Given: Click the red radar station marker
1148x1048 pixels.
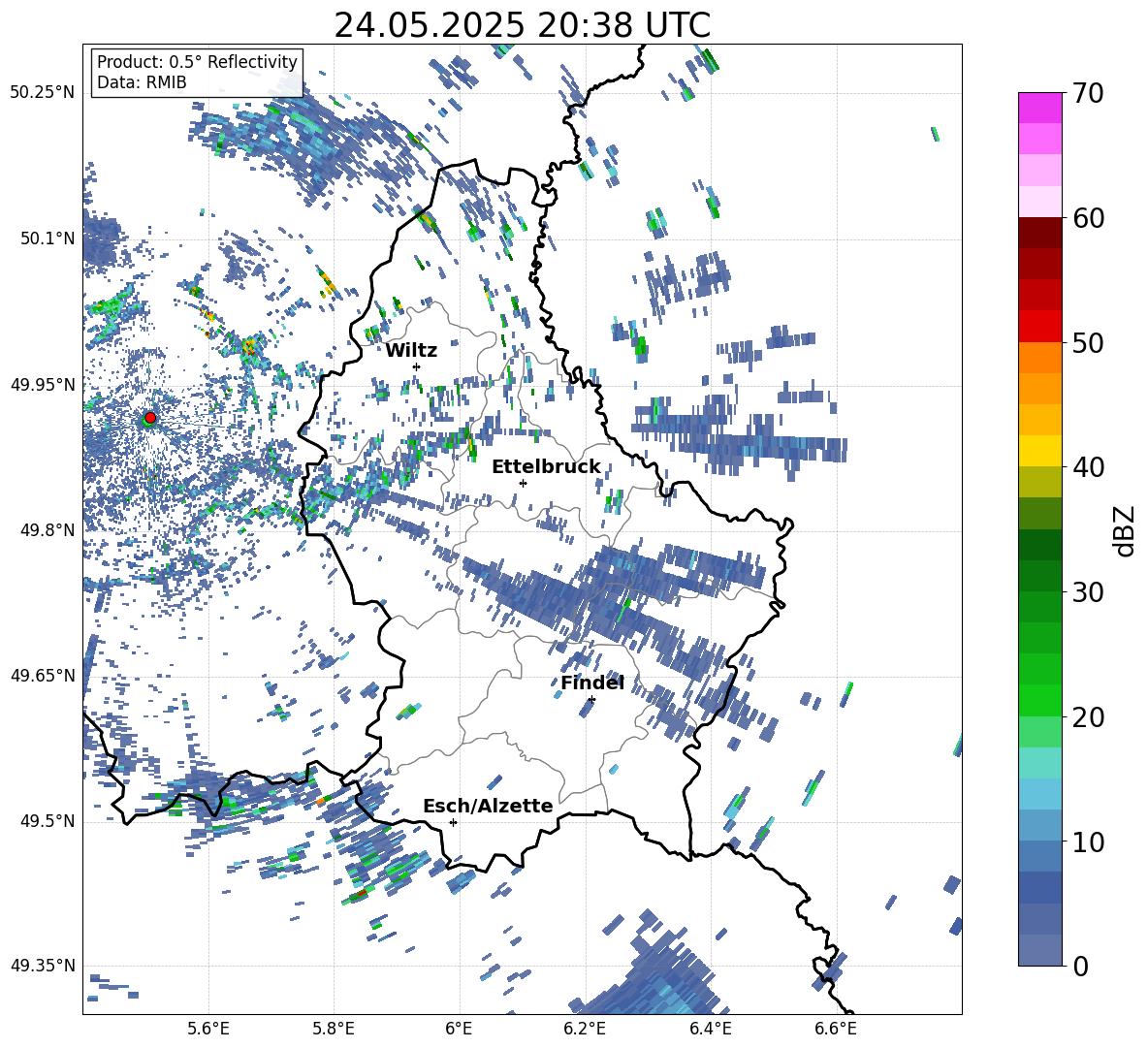Looking at the screenshot, I should [x=150, y=418].
